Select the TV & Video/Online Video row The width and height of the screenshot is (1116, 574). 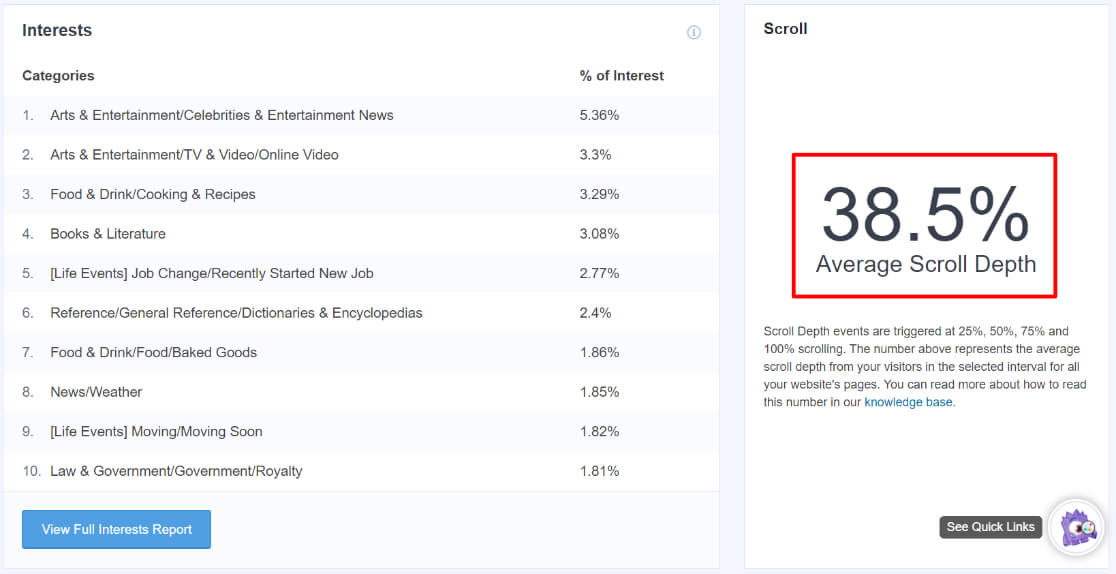tap(361, 155)
